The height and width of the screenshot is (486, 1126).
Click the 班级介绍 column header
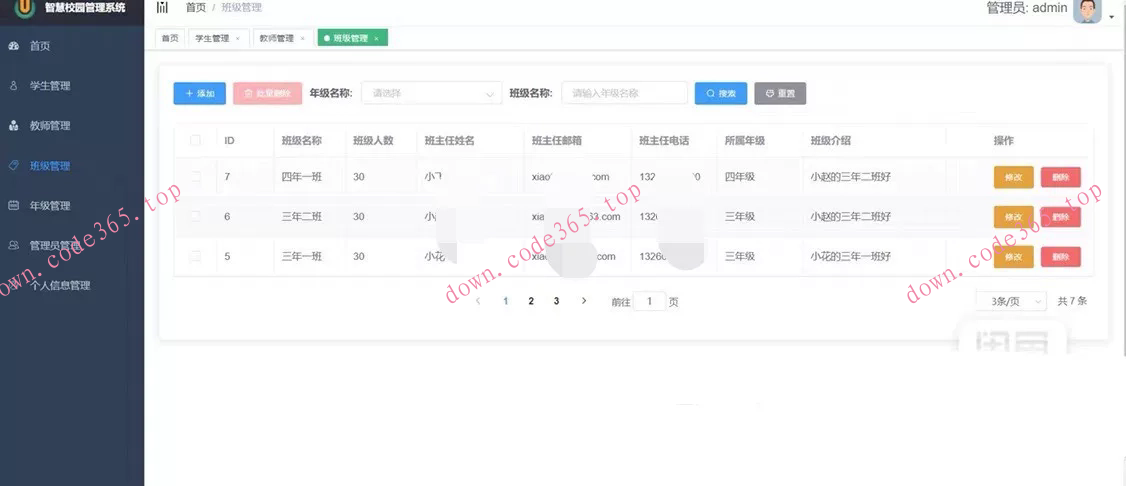(x=830, y=141)
